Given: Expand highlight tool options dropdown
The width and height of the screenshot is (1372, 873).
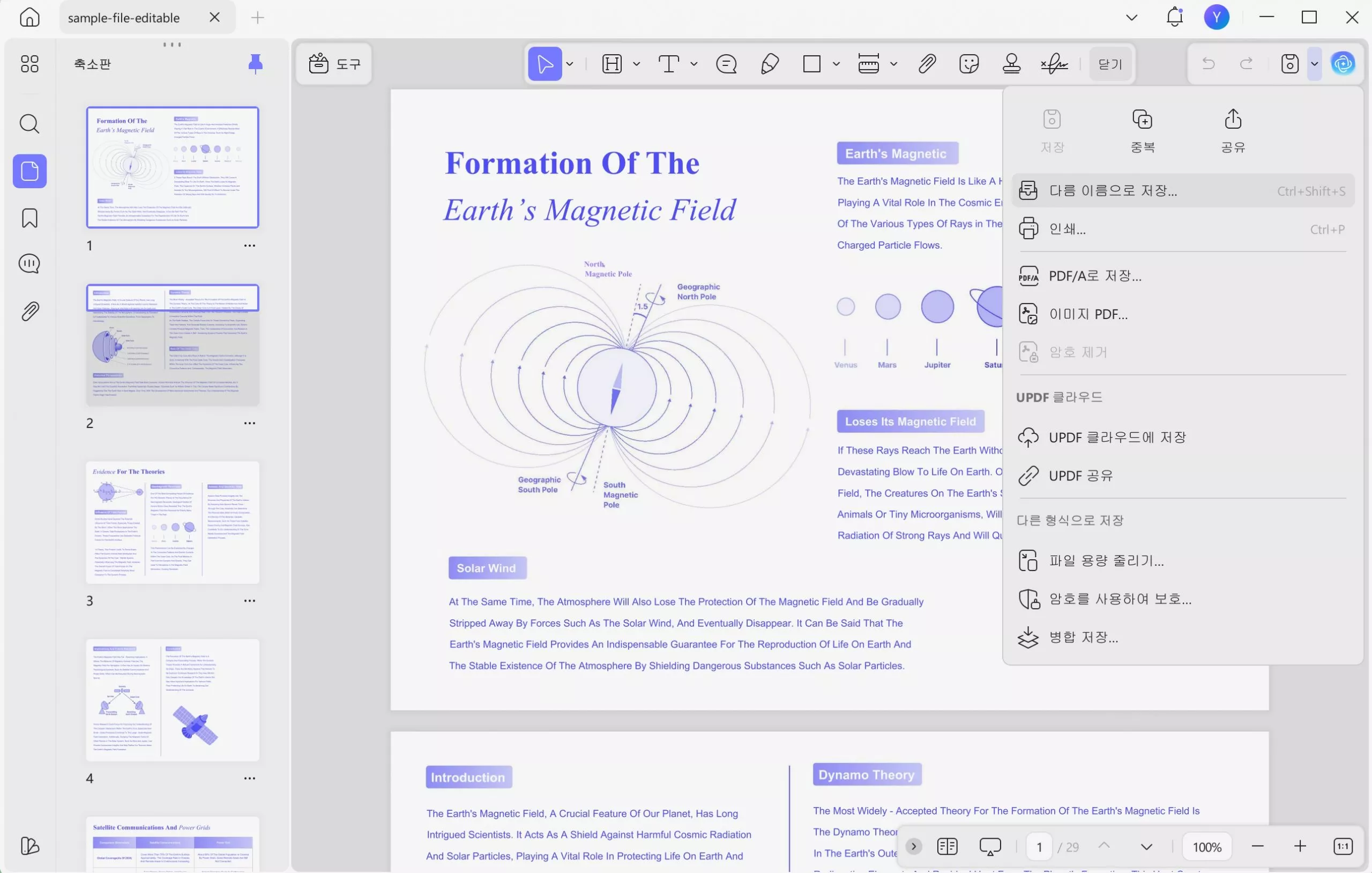Looking at the screenshot, I should point(637,64).
